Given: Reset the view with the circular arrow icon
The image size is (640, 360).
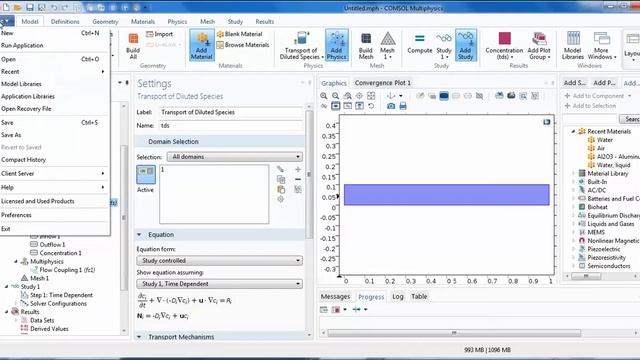Looking at the screenshot, I should (371, 106).
